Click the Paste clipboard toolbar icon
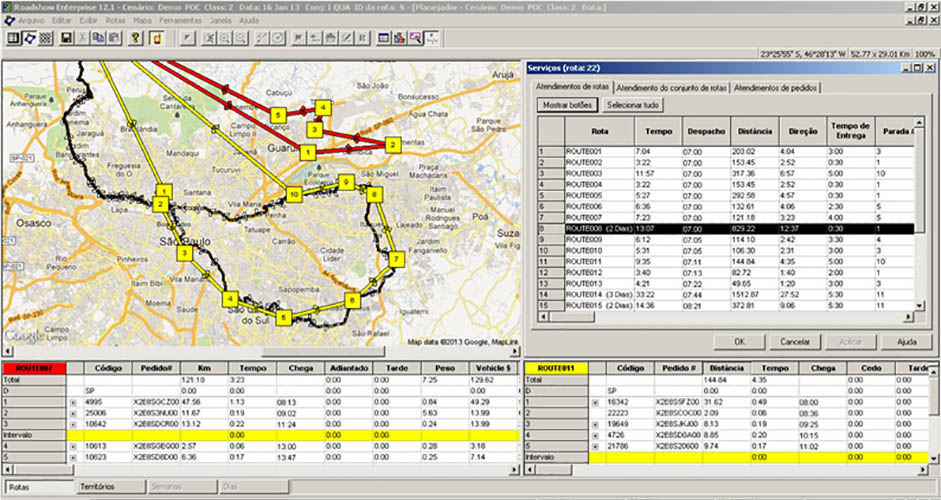Screen dimensions: 941x500 [114, 38]
